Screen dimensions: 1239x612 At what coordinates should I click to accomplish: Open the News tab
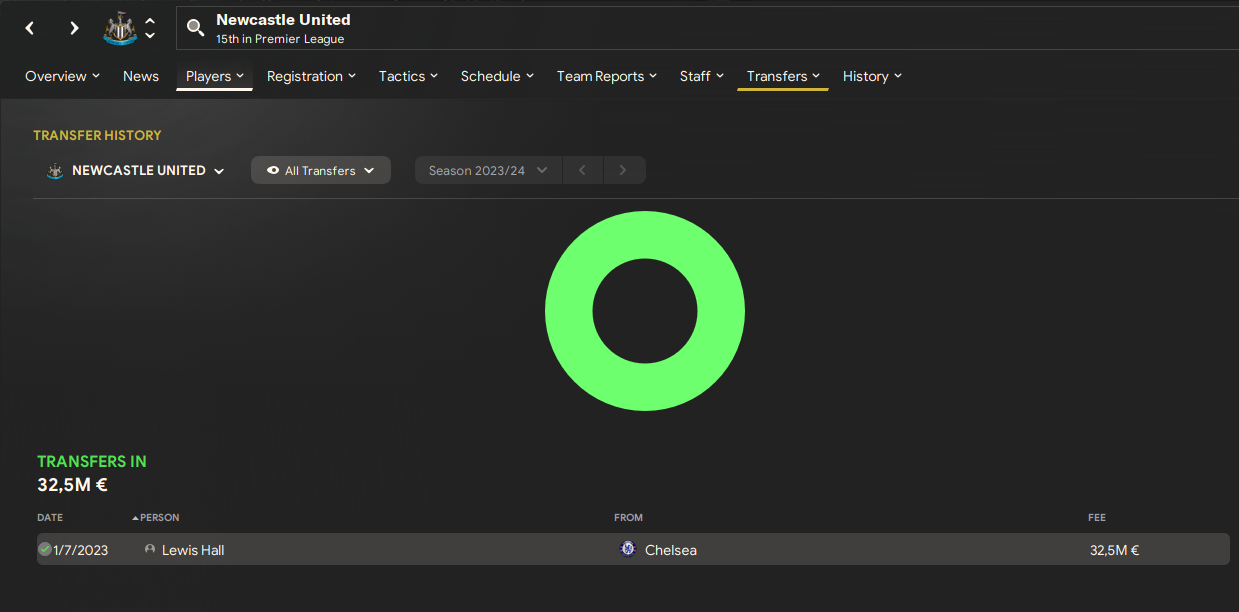coord(141,76)
